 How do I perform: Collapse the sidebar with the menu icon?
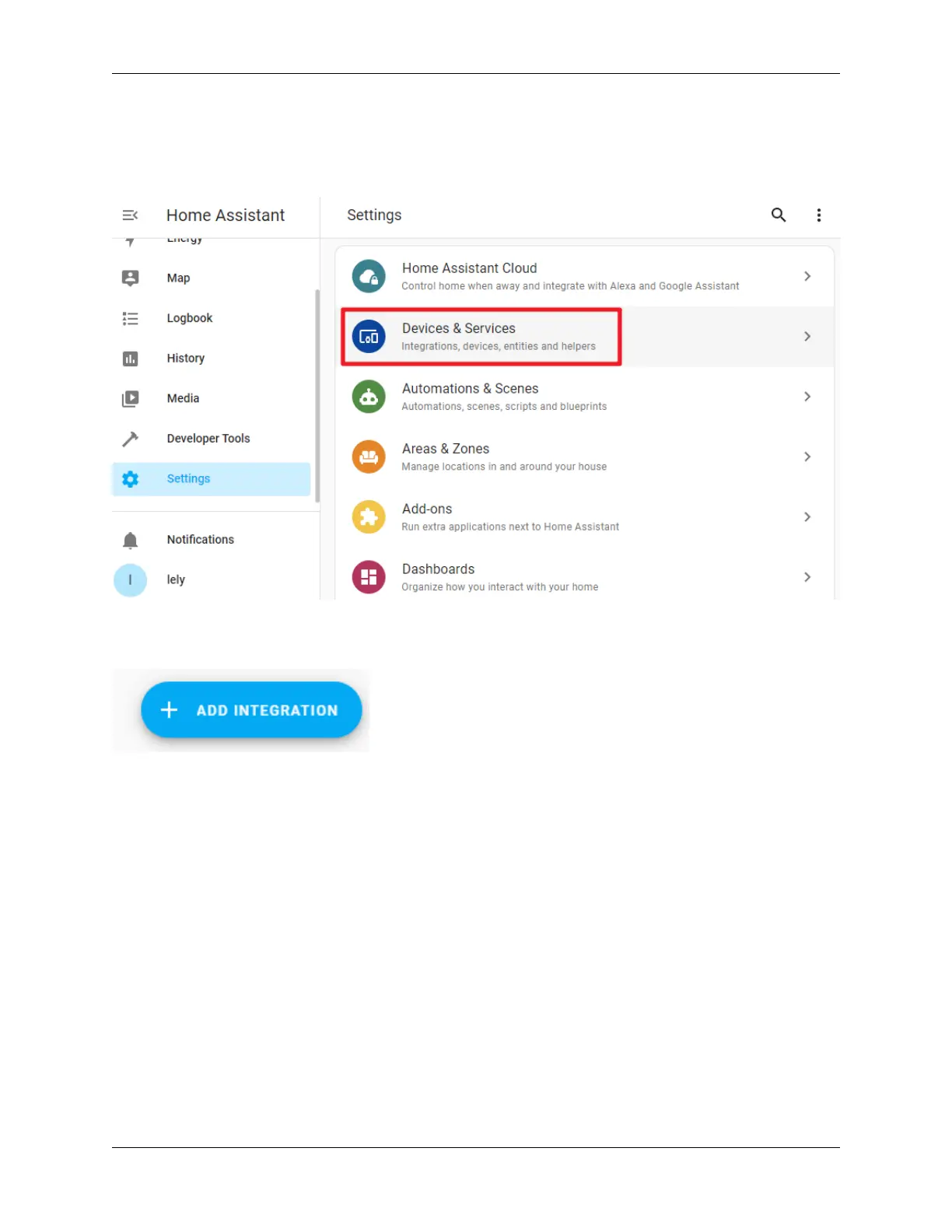130,215
